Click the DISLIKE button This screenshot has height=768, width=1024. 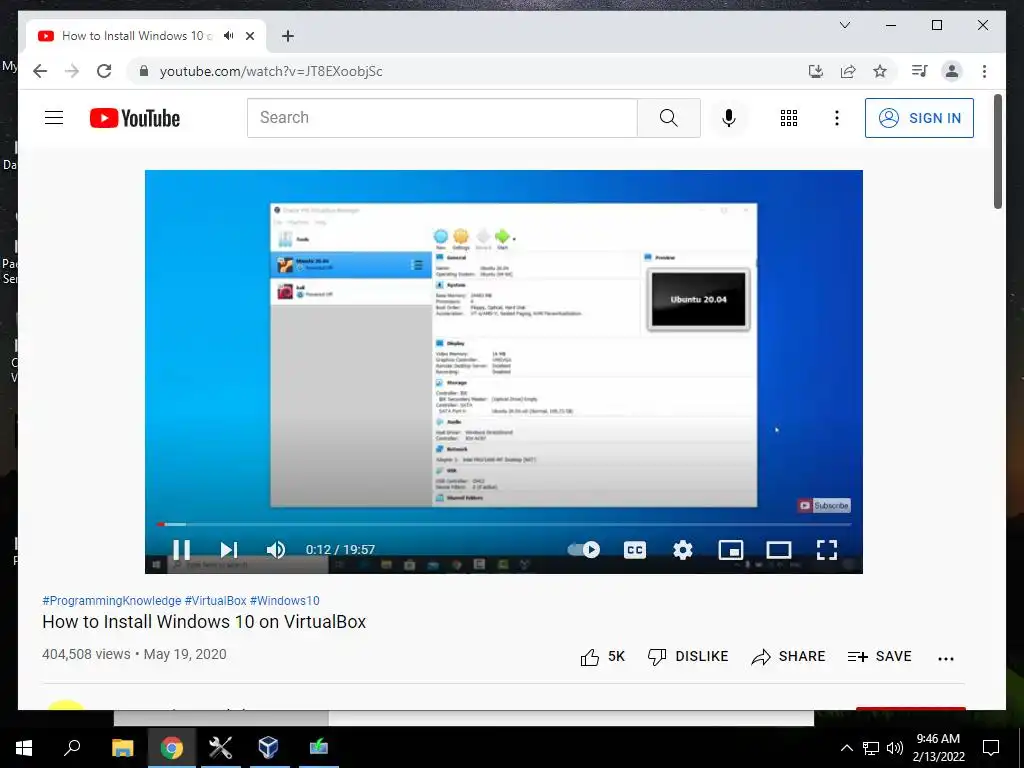(688, 656)
